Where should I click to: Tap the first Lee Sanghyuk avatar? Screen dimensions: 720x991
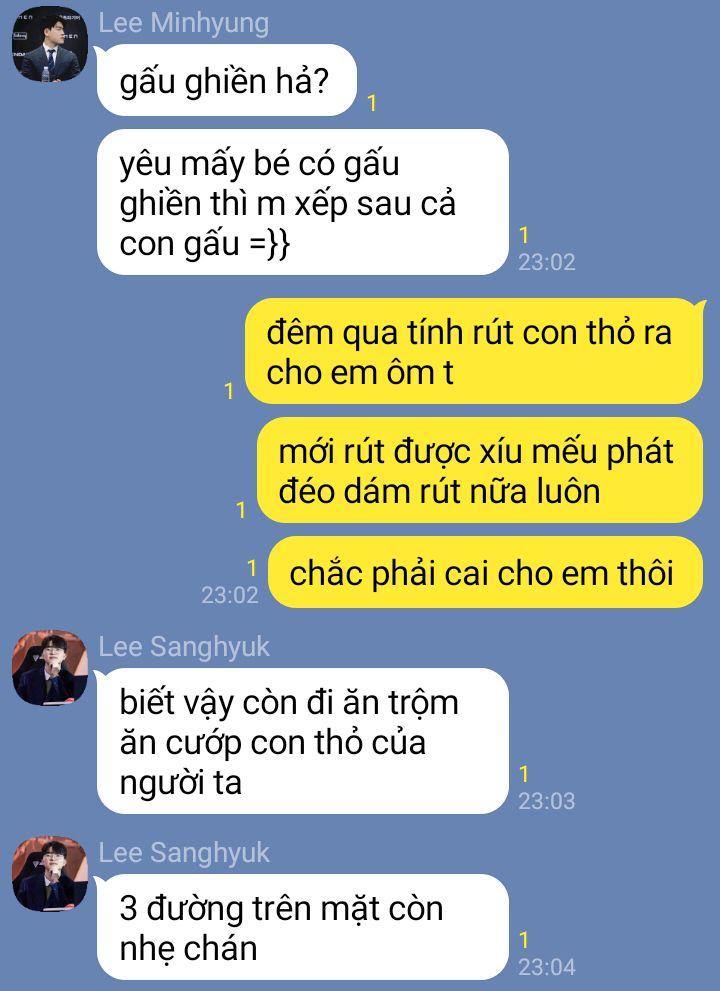50,668
